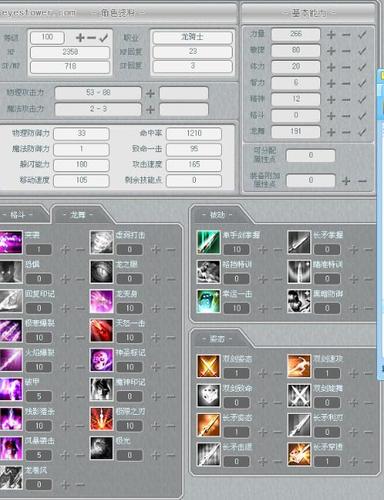
Task: Select the grey crossed swords skill icon
Action: click(x=299, y=395)
